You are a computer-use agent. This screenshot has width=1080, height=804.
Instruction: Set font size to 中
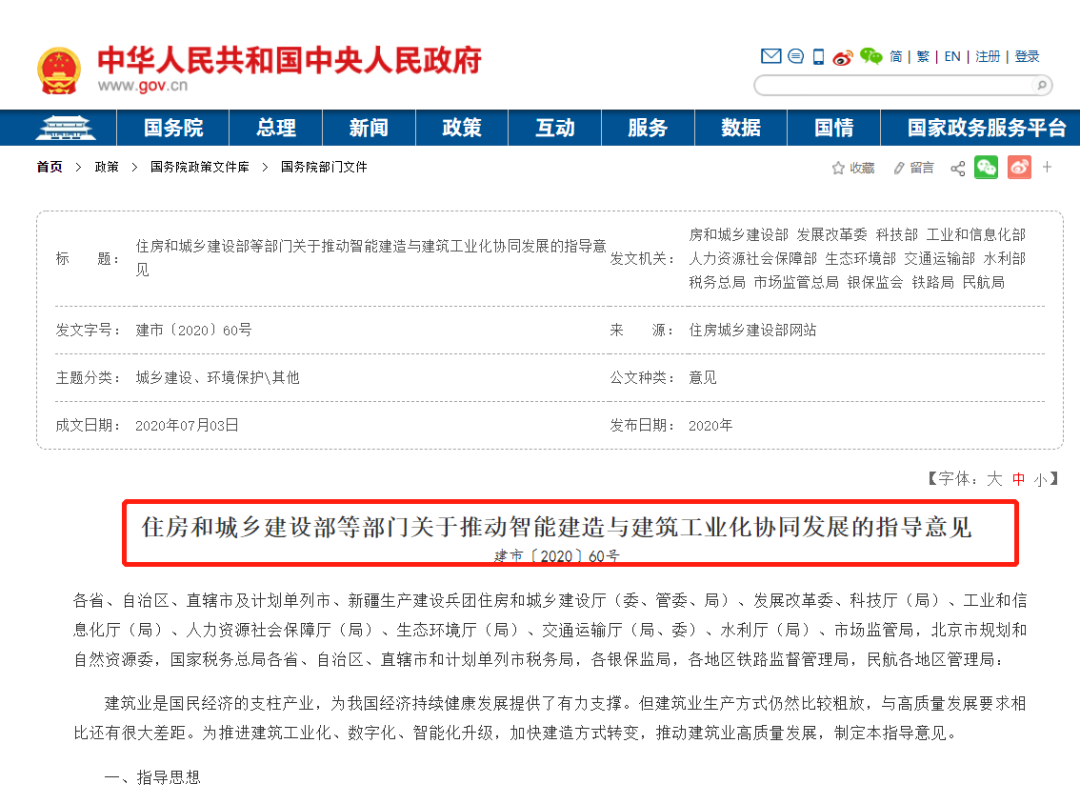coord(1019,479)
